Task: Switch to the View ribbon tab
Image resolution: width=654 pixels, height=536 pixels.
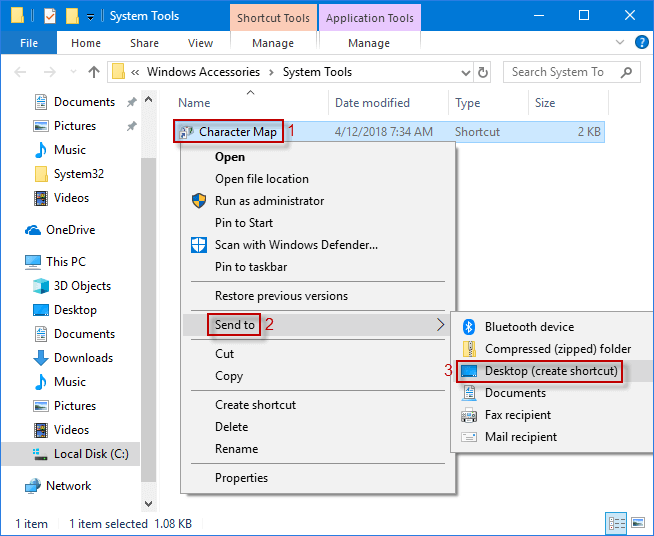Action: pyautogui.click(x=200, y=43)
